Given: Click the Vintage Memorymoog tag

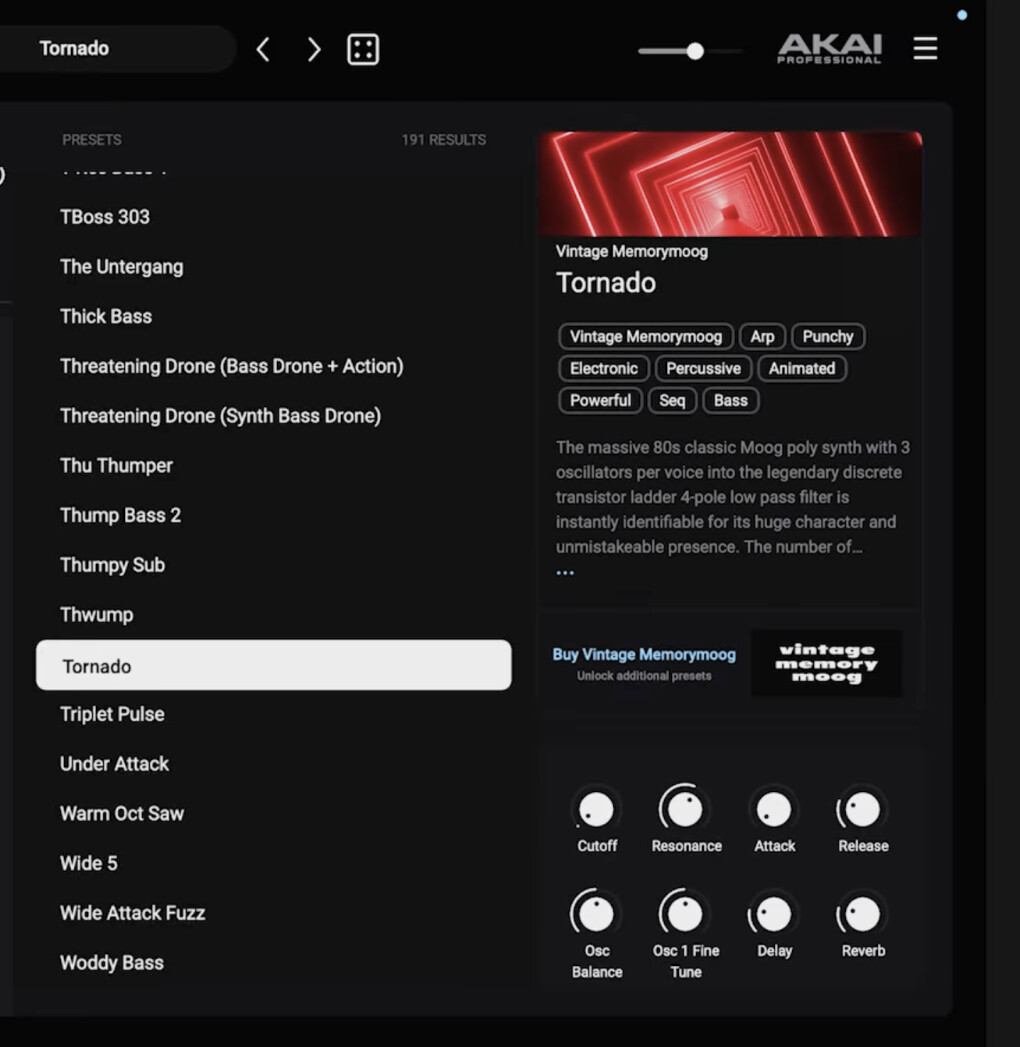Looking at the screenshot, I should point(646,337).
